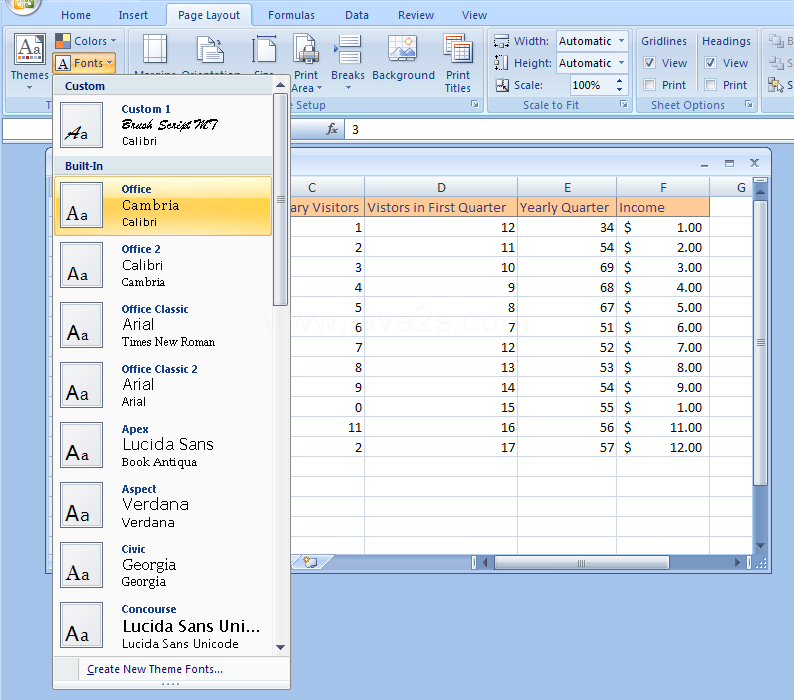Viewport: 794px width, 700px height.
Task: Toggle Headings Print checkbox
Action: (x=710, y=85)
